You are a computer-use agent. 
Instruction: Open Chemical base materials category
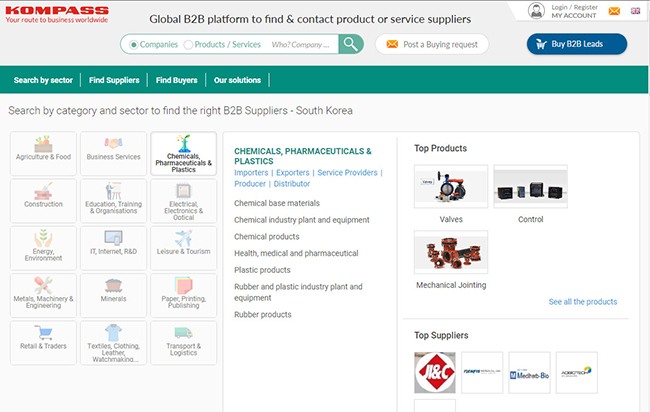277,203
